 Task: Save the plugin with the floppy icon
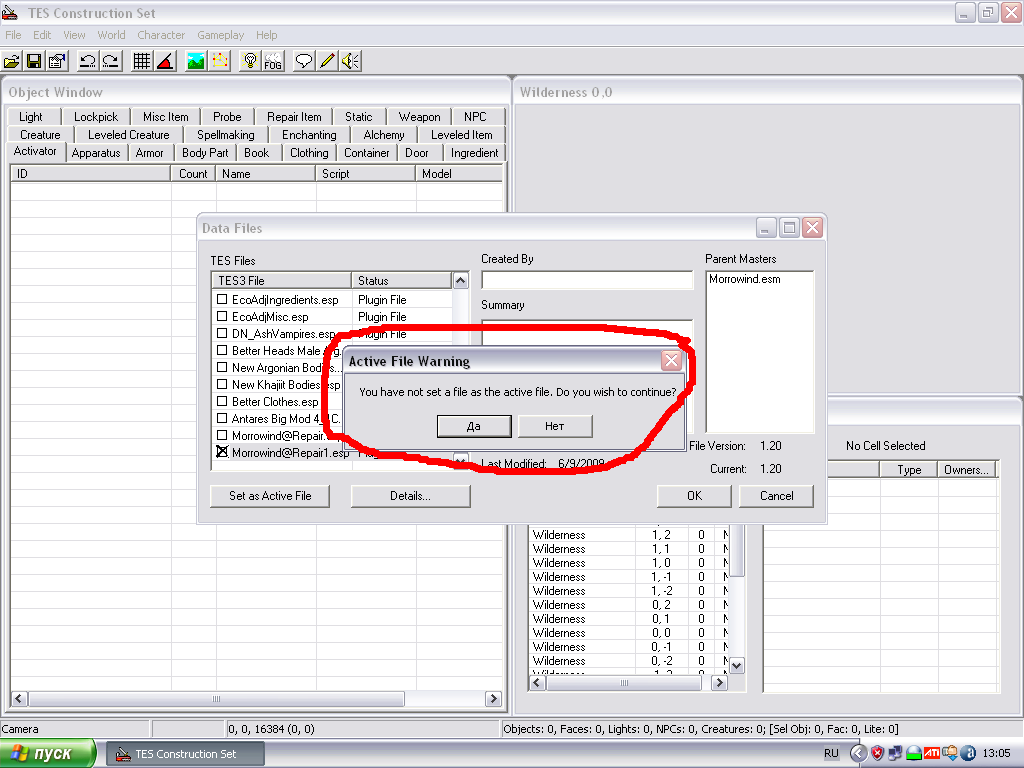click(x=34, y=61)
